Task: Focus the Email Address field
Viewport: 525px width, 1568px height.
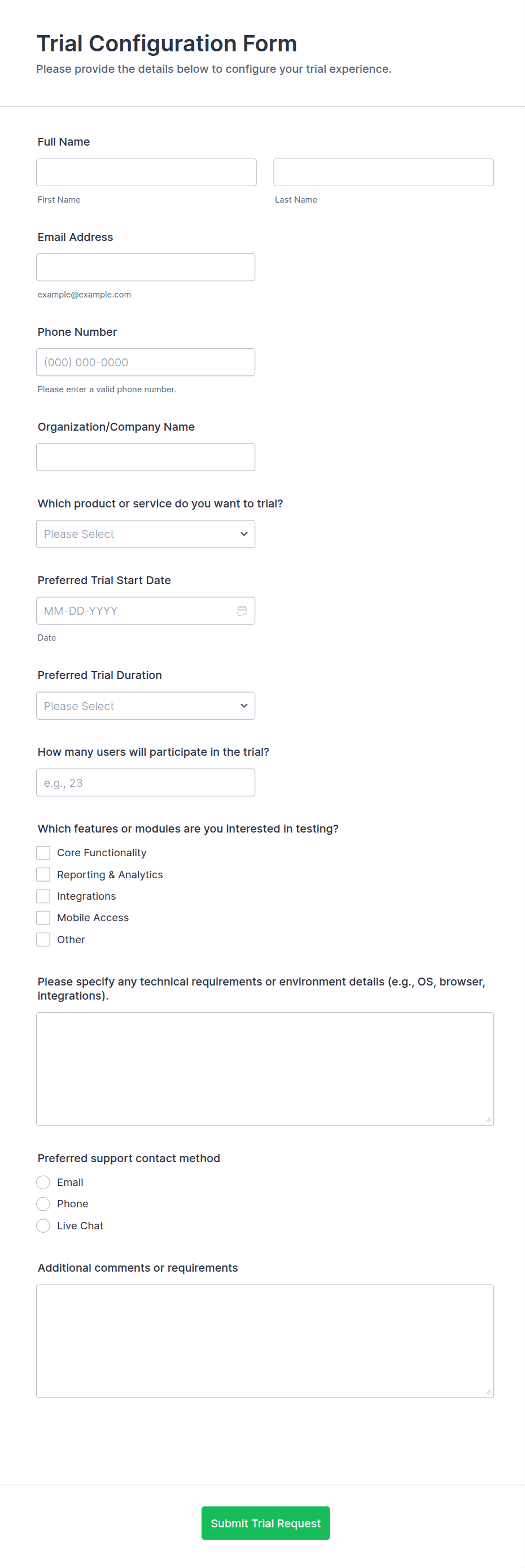Action: point(146,267)
